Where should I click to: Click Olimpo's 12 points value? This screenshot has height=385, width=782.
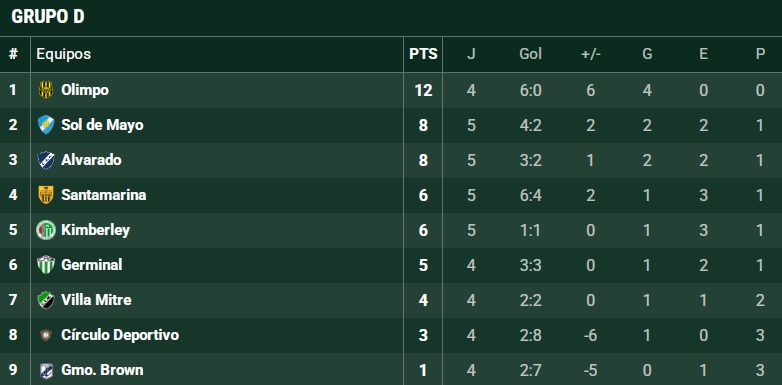pos(423,90)
